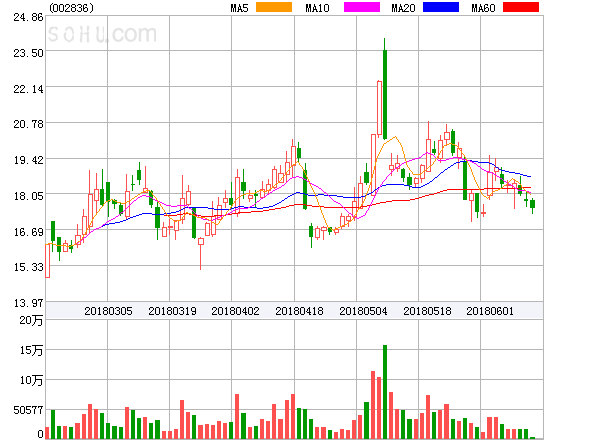Click the 20180319 date label
Image resolution: width=600 pixels, height=440 pixels.
click(172, 311)
